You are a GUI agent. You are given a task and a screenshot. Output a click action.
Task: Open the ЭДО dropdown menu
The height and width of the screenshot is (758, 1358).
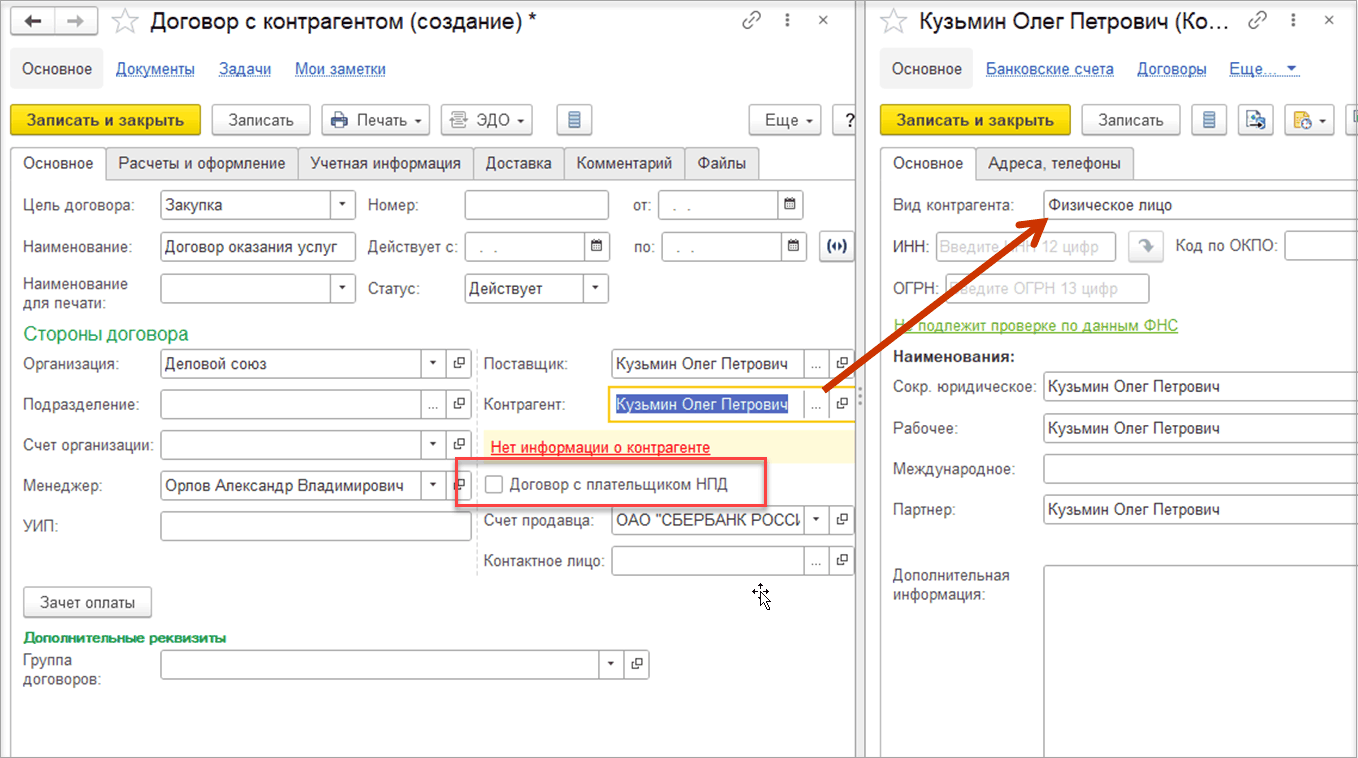487,120
